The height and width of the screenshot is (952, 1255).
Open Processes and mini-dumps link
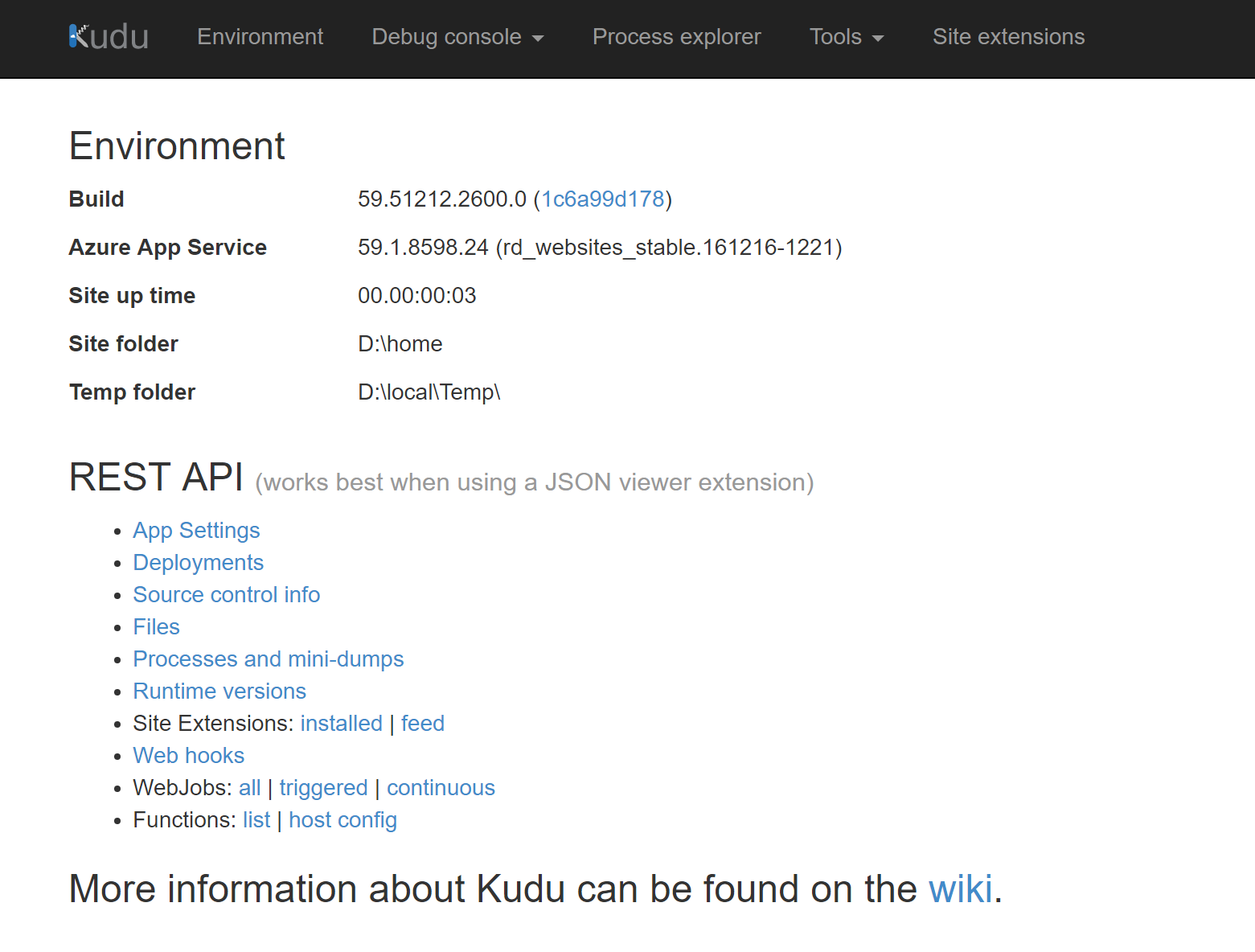point(269,659)
